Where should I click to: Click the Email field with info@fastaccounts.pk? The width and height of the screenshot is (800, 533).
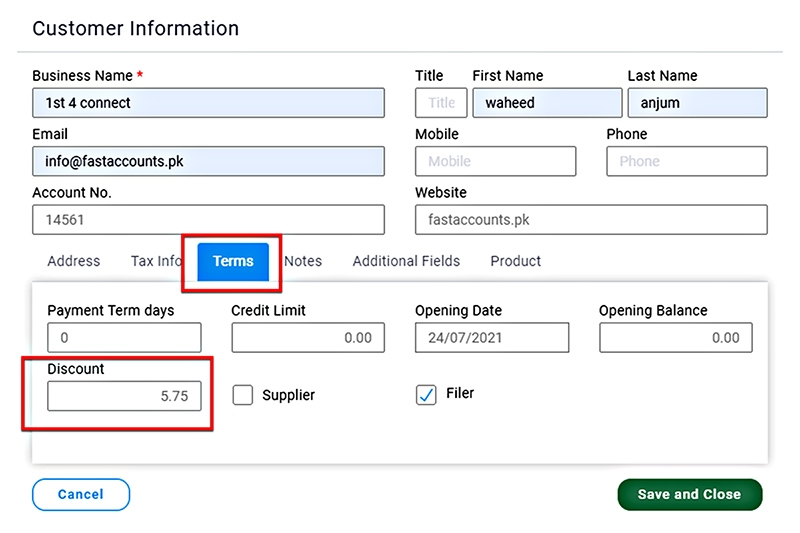(x=208, y=161)
